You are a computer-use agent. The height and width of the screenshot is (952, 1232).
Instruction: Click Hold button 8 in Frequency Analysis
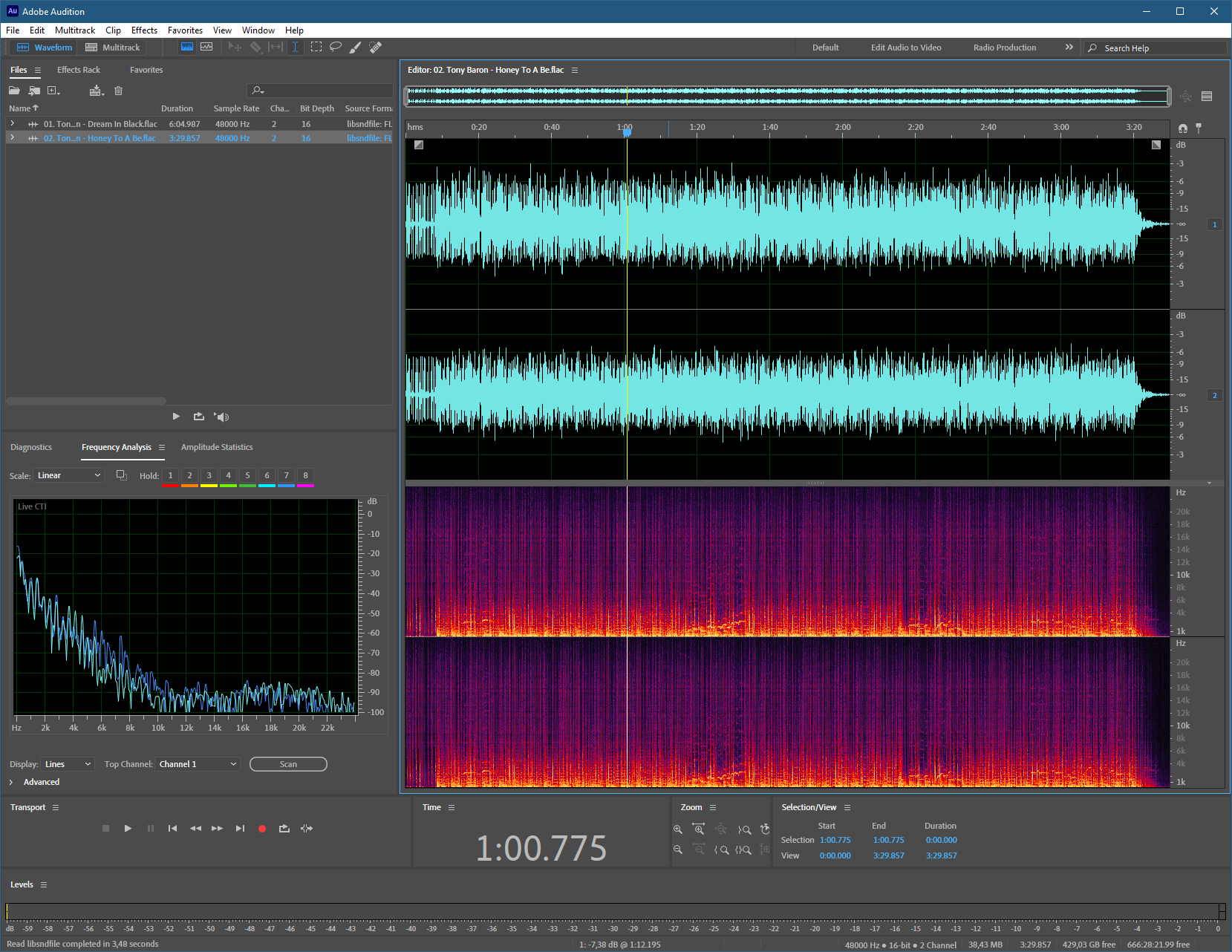point(305,475)
